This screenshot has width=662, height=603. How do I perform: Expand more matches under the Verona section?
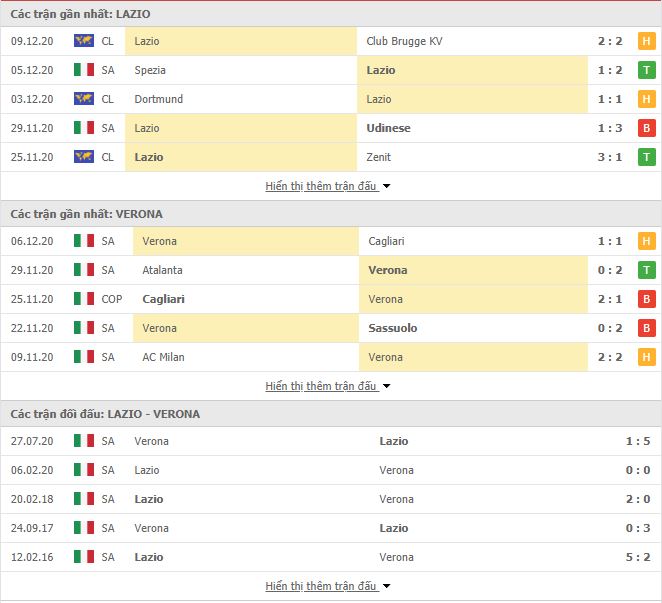pos(328,386)
